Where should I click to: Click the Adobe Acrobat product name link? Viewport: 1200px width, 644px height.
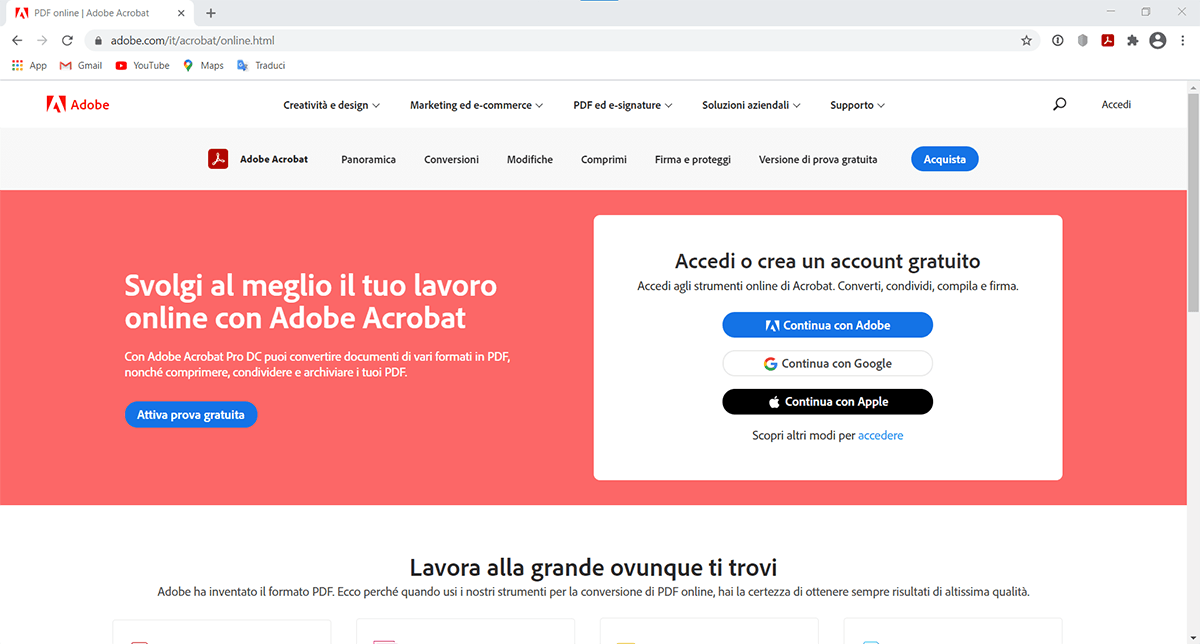[x=274, y=159]
